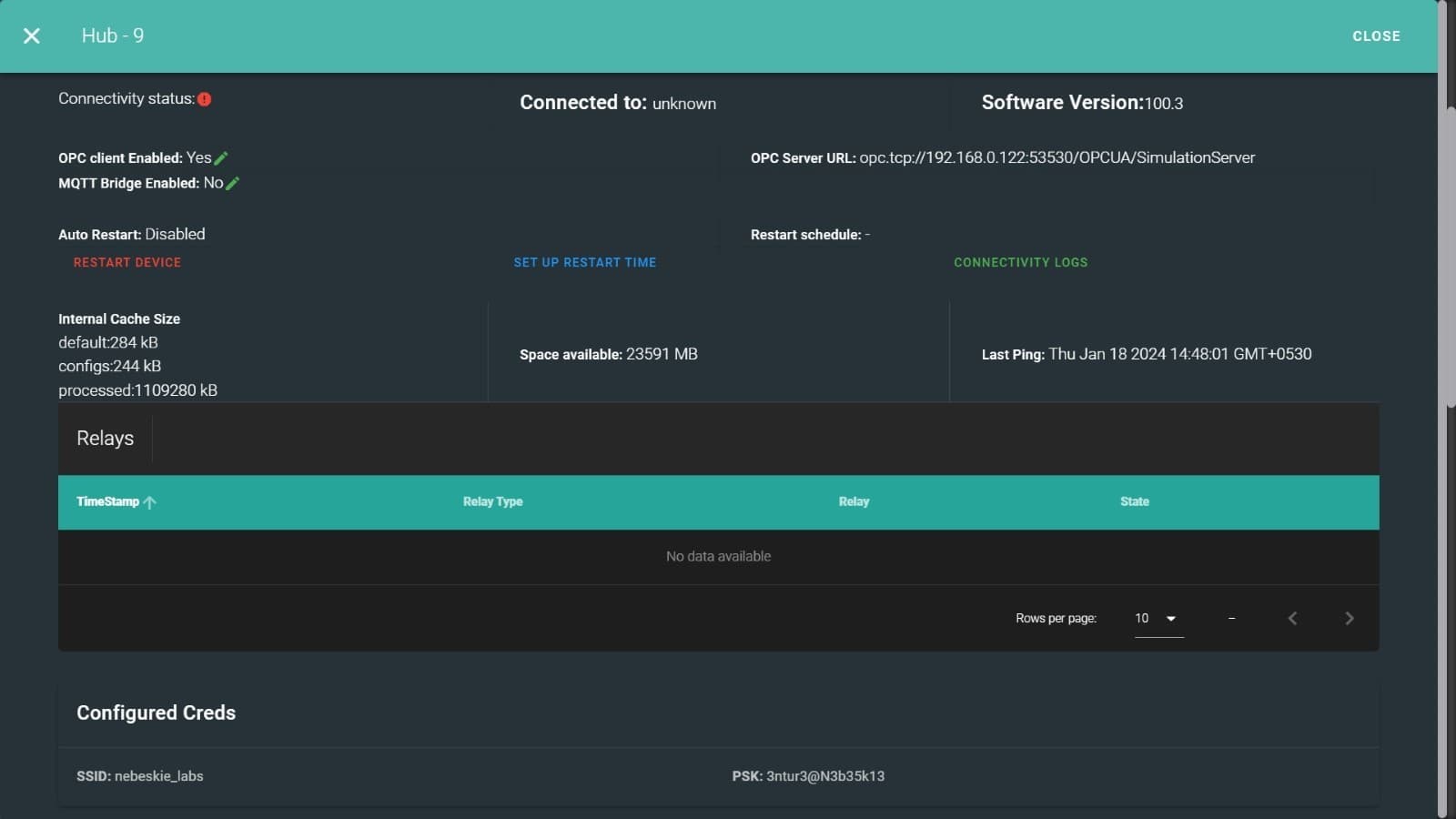Click RESTART DEVICE button
1456x819 pixels.
(127, 262)
